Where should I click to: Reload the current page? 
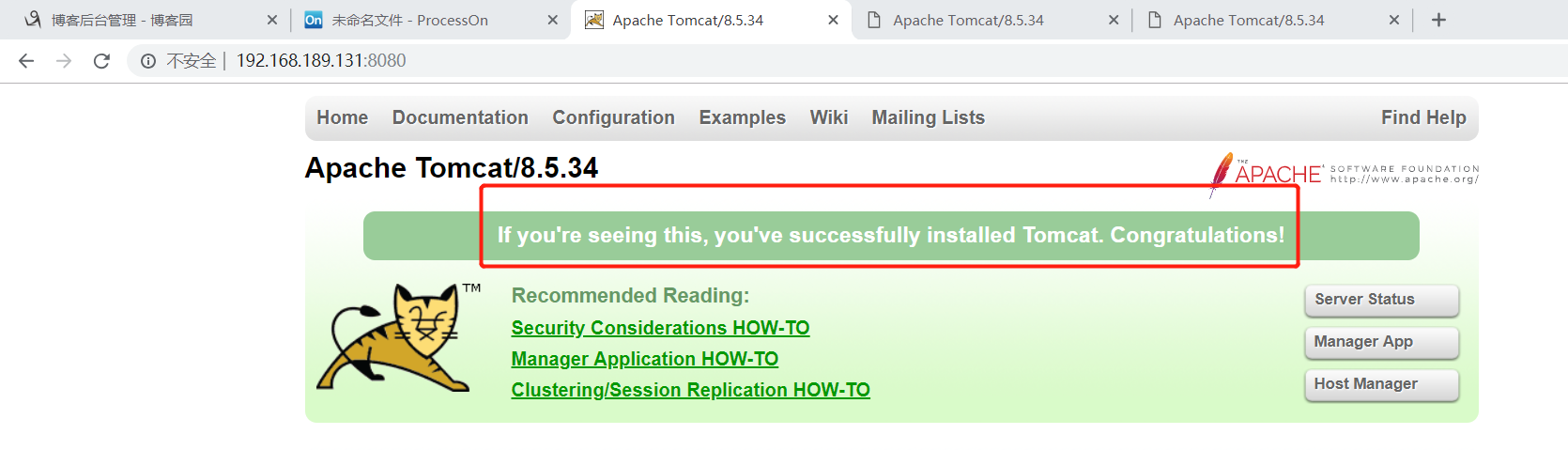[x=101, y=61]
